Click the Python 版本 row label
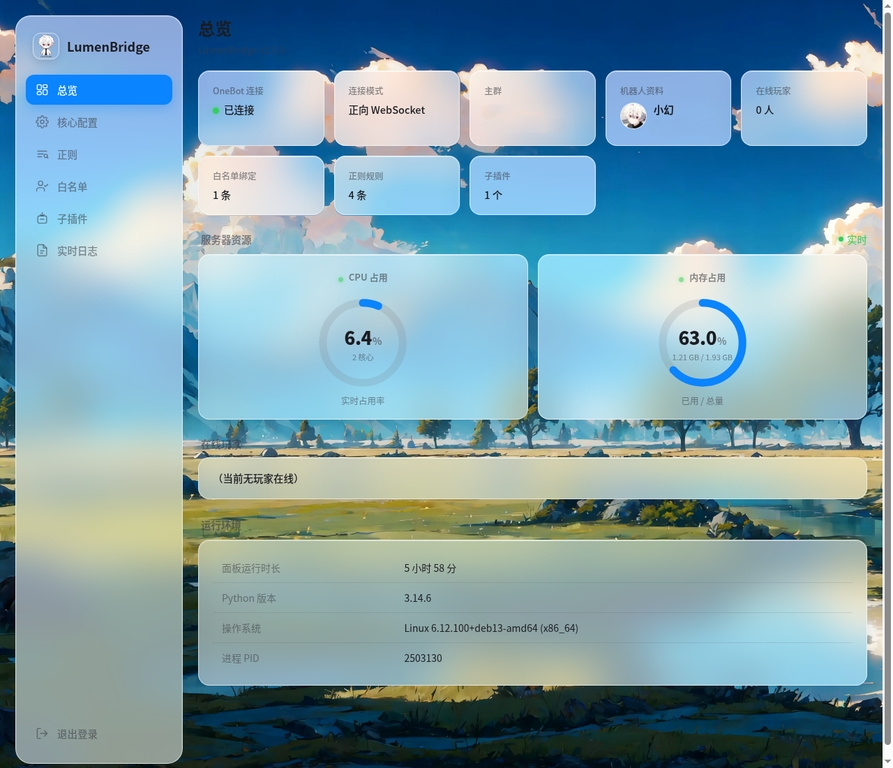Screen dimensions: 893x768 pyautogui.click(x=249, y=598)
